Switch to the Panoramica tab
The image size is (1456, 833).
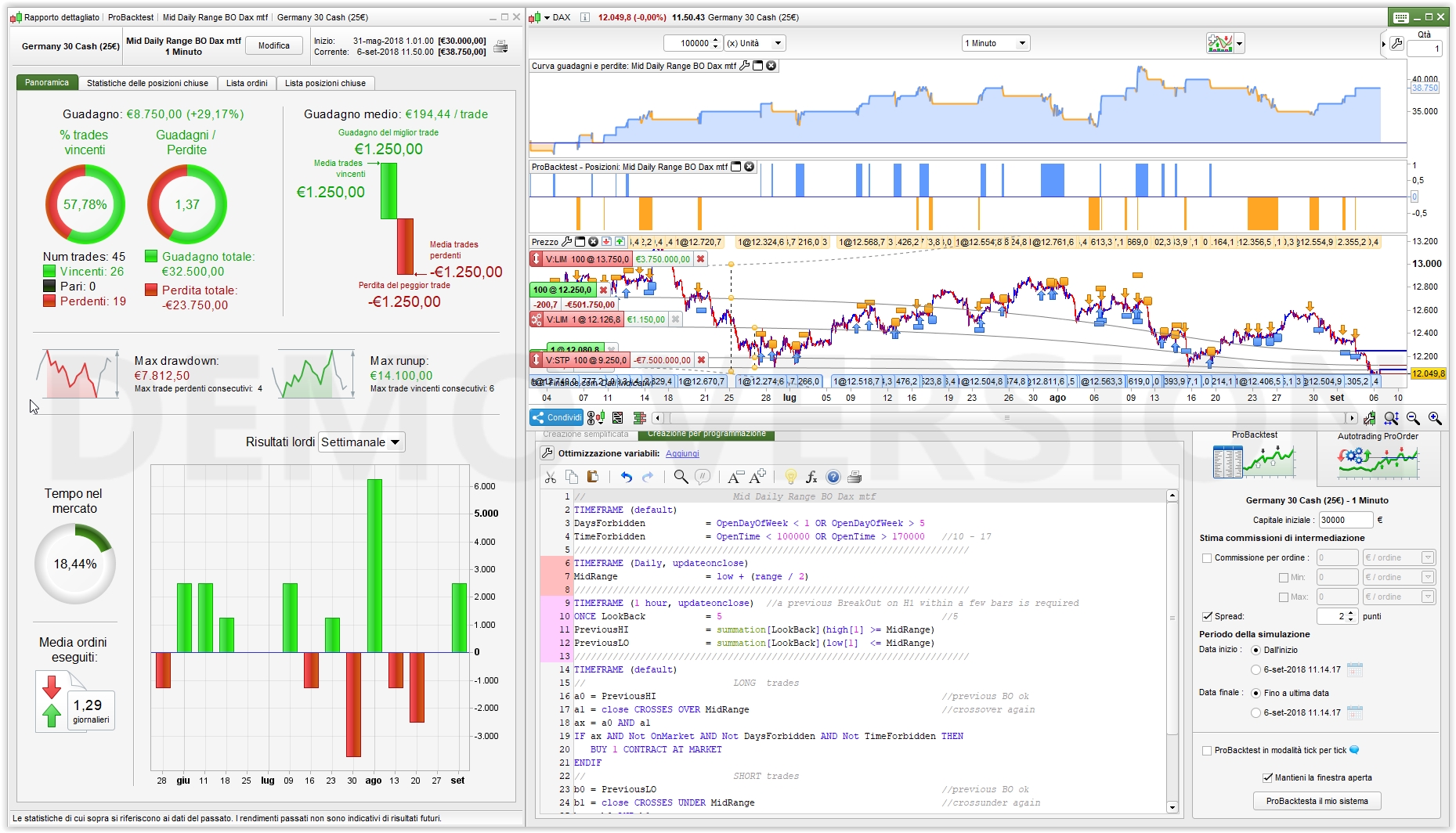tap(47, 82)
